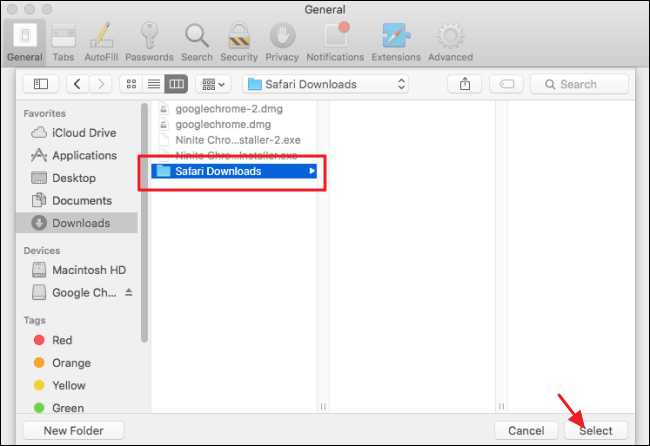Open the Privacy hand icon pane
Screen dimensions: 650x446
(x=282, y=42)
